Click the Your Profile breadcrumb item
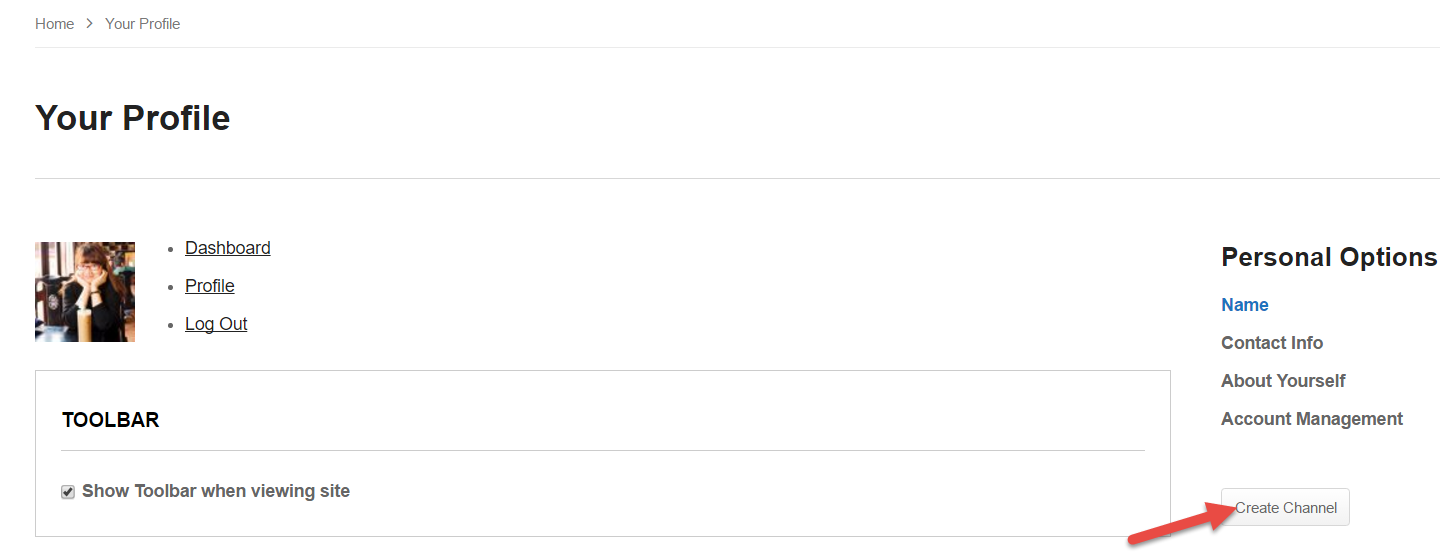Screen dimensions: 1440x553 pos(142,23)
